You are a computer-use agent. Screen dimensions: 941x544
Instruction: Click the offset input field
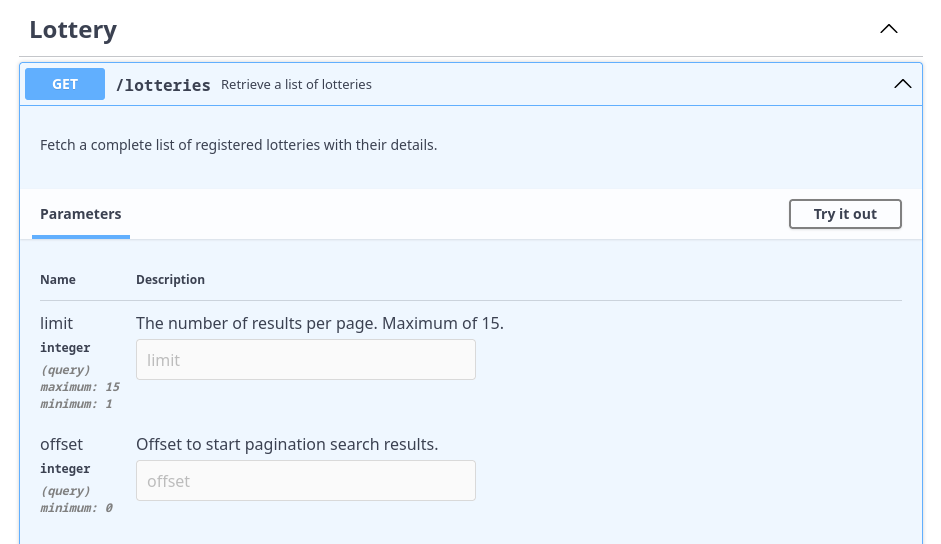coord(305,480)
